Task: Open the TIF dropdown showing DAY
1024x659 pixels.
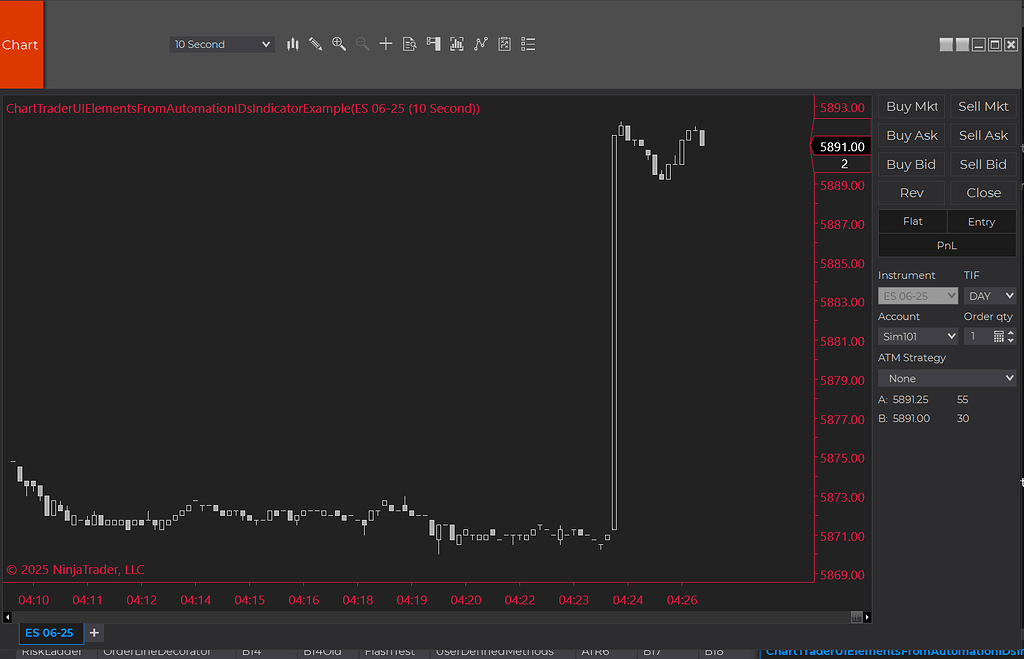Action: pos(990,295)
